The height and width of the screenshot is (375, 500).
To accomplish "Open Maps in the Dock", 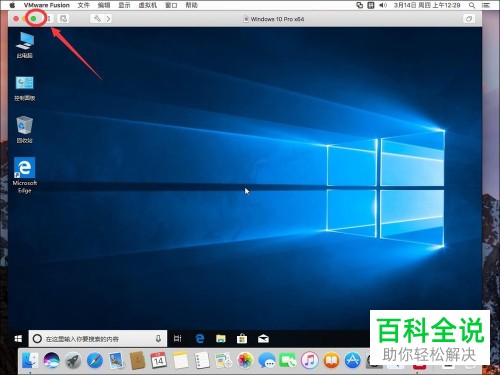I will point(224,360).
